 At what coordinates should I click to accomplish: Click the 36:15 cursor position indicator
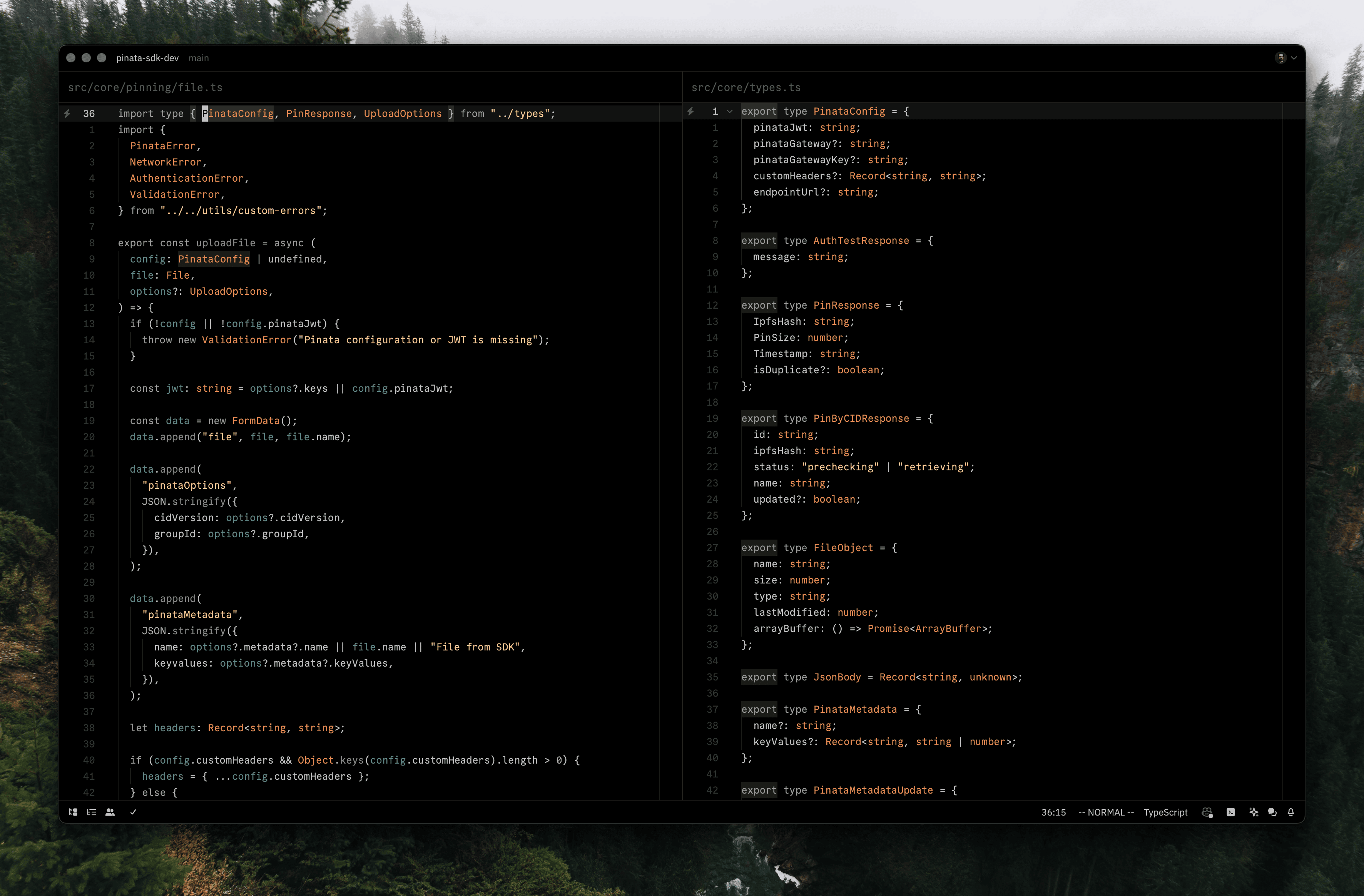1053,812
